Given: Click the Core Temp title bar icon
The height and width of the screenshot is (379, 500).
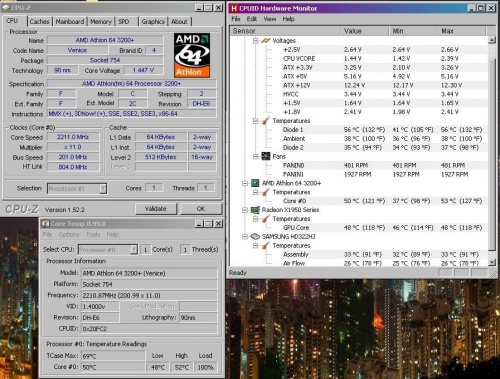Looking at the screenshot, I should coord(46,223).
